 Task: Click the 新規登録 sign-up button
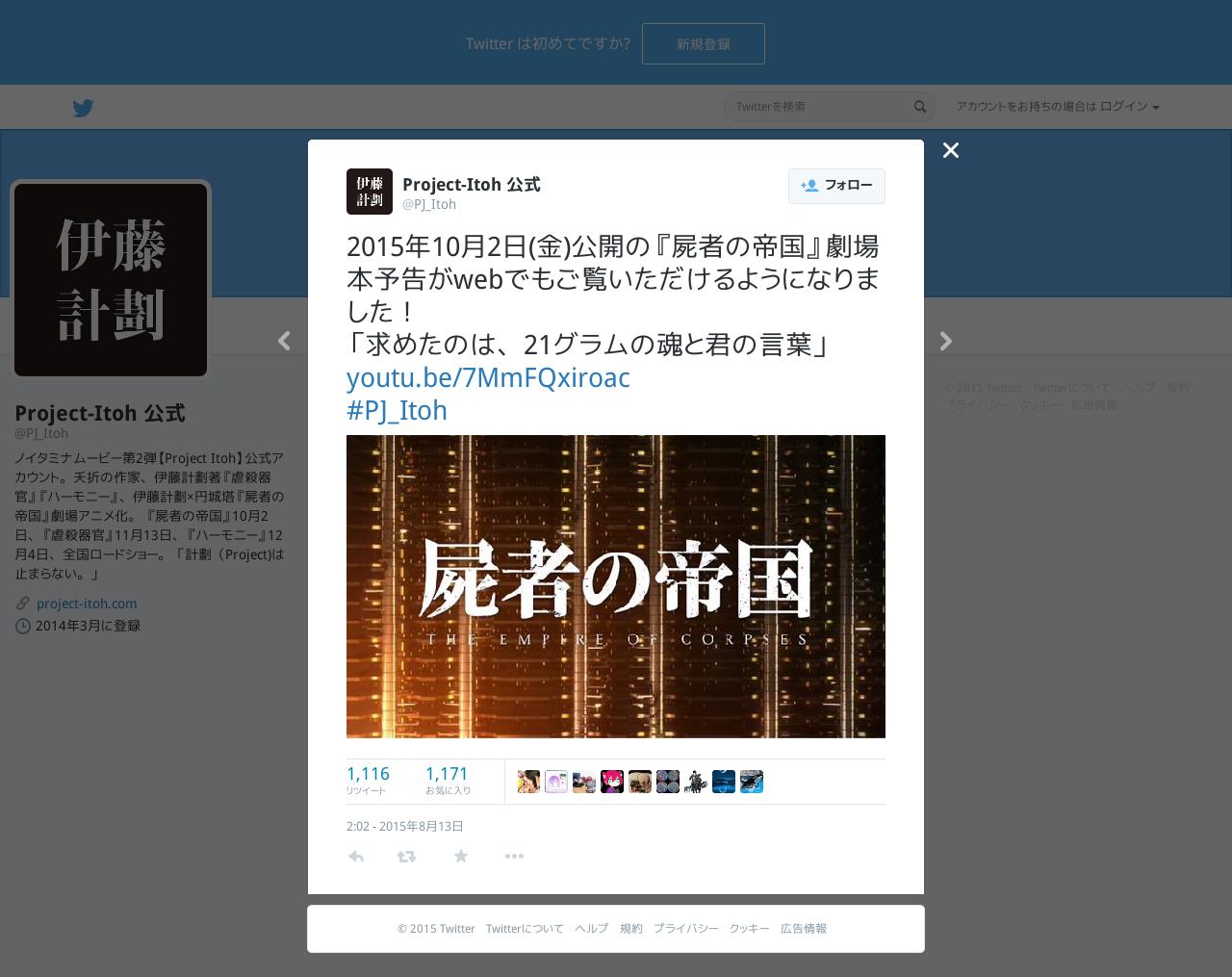(x=704, y=44)
